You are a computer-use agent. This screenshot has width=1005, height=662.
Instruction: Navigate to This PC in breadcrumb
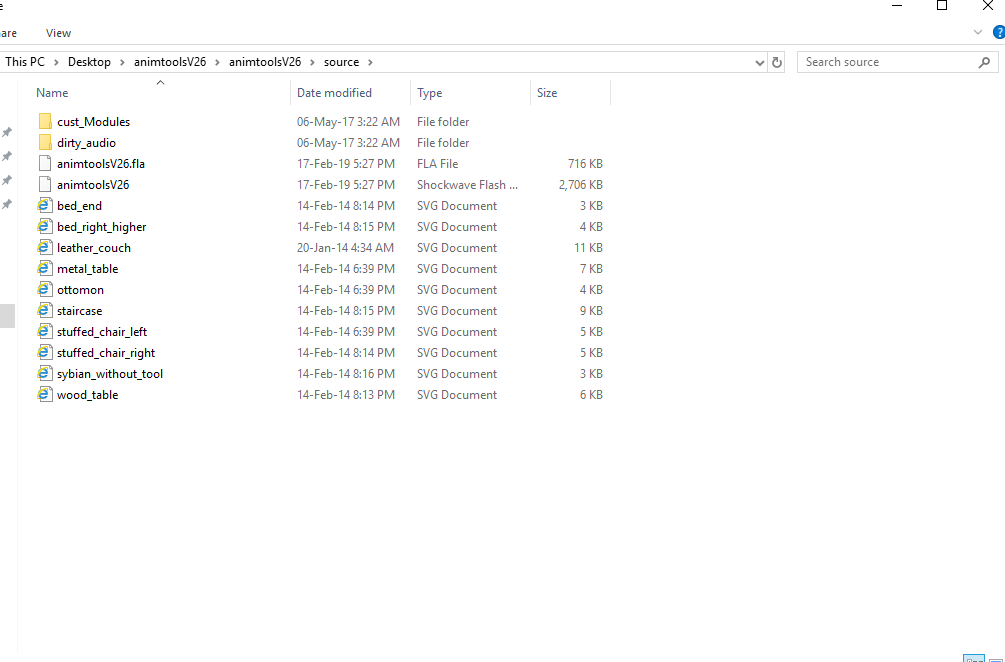[x=25, y=62]
